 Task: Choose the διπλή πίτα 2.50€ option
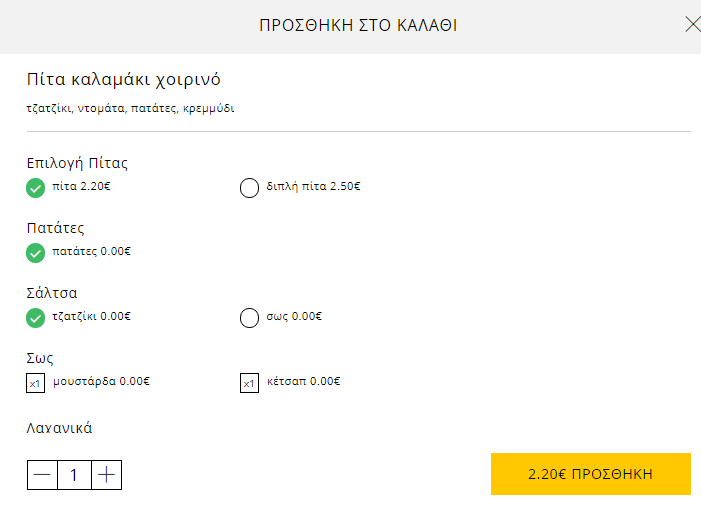(249, 188)
